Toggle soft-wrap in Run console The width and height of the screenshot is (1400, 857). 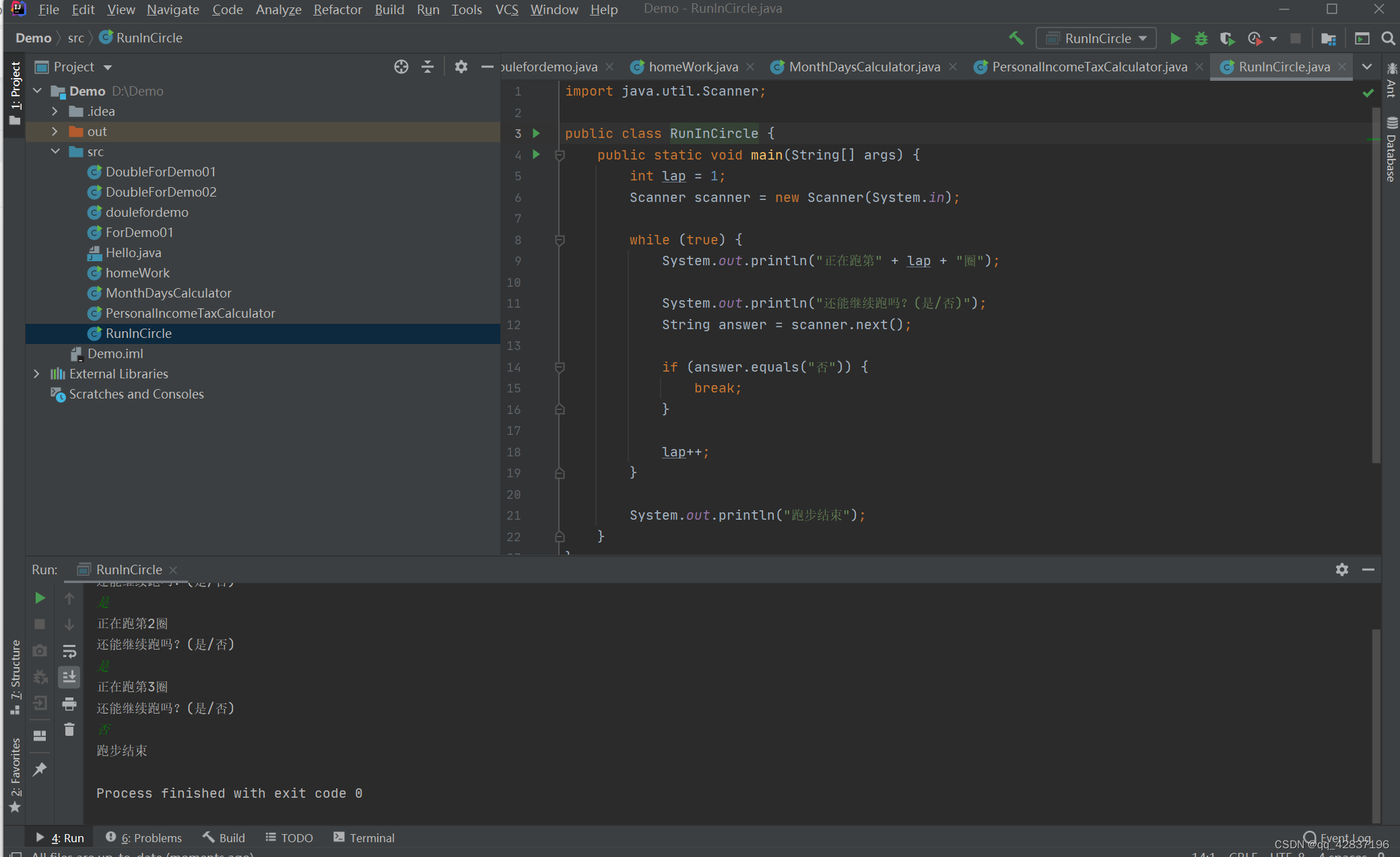point(69,651)
